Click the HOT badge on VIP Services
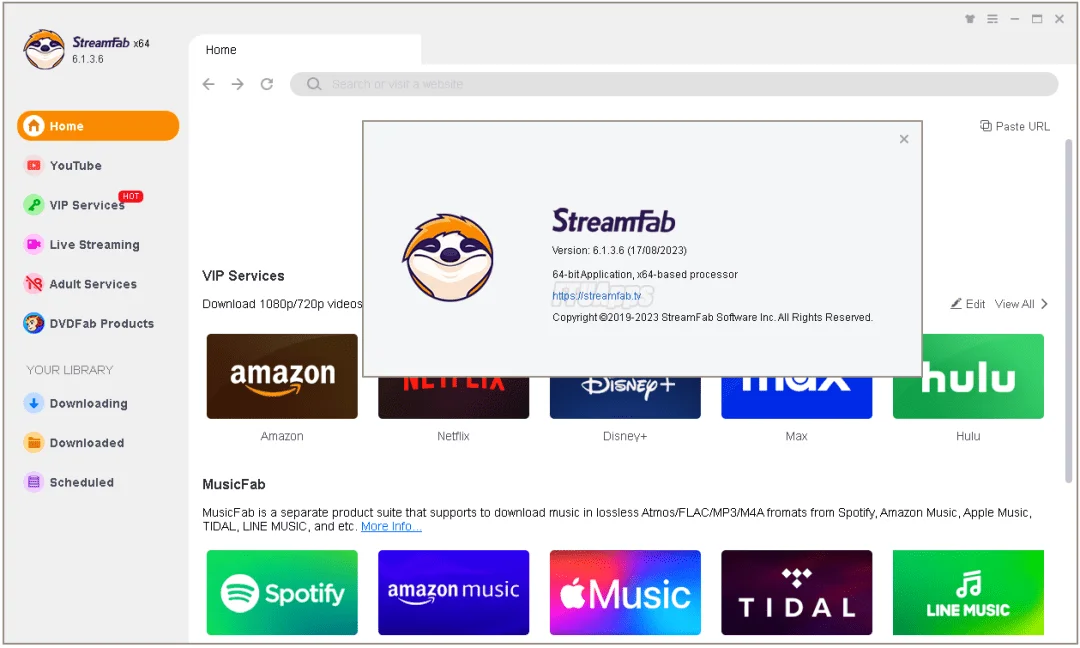1080x648 pixels. [130, 196]
